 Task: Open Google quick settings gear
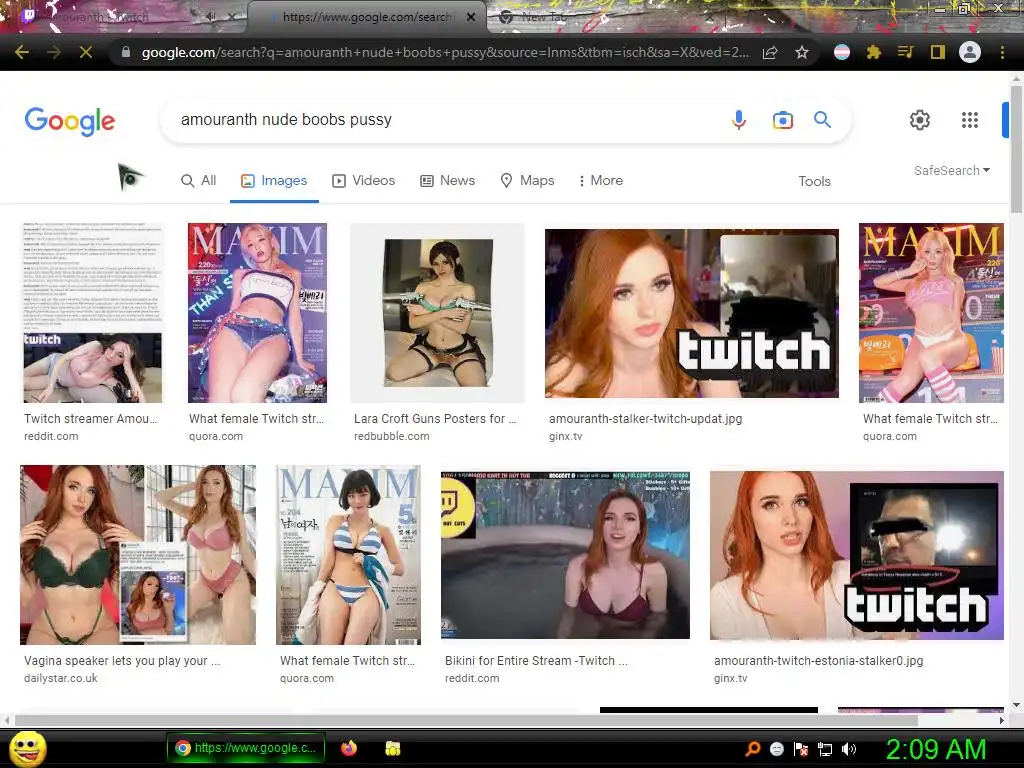920,120
